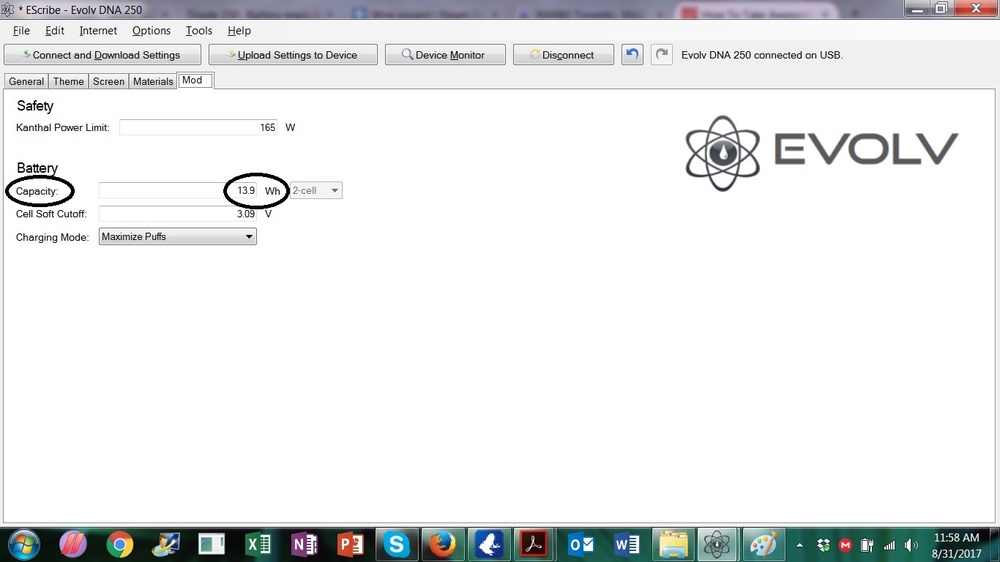The width and height of the screenshot is (1000, 562).
Task: Open OneNote from the taskbar
Action: (304, 545)
